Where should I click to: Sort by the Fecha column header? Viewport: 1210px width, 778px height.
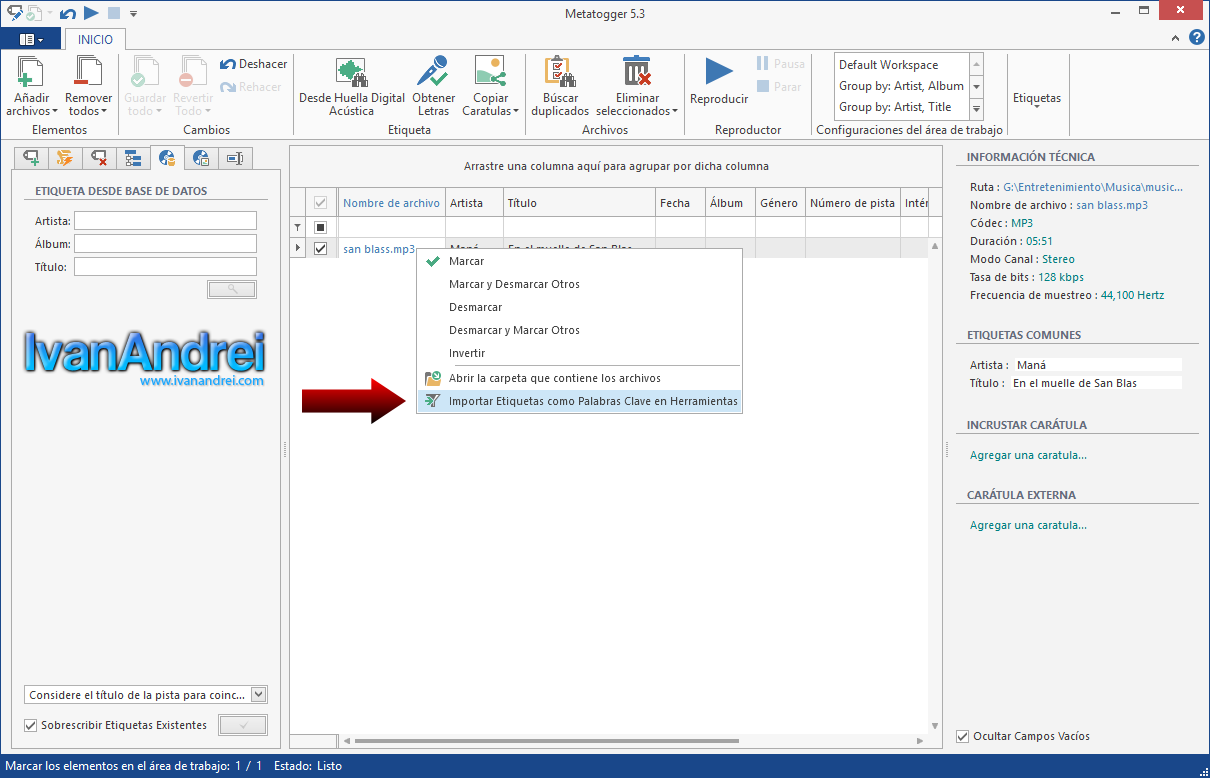[x=681, y=203]
